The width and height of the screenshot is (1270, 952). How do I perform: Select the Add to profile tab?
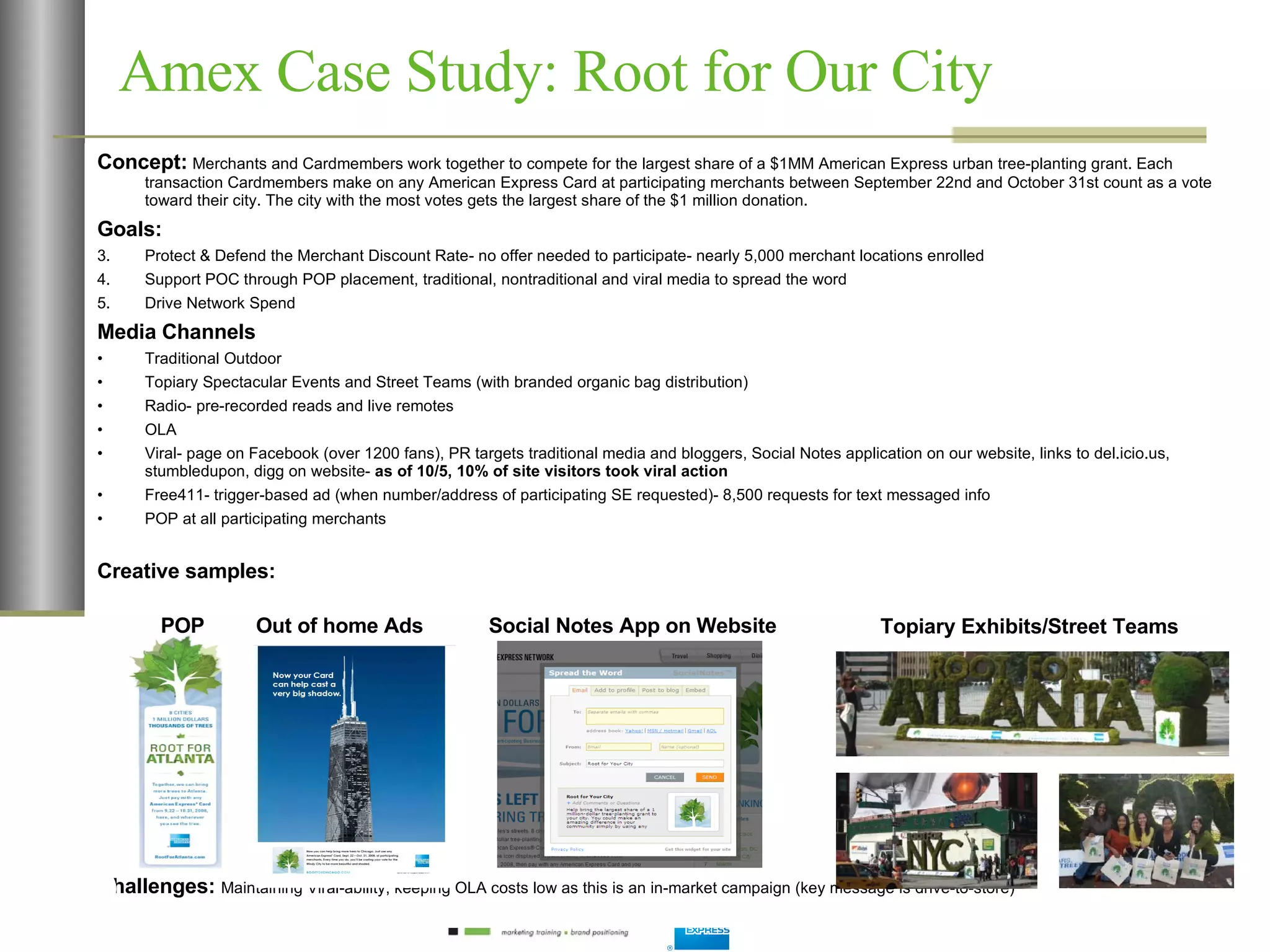(615, 690)
